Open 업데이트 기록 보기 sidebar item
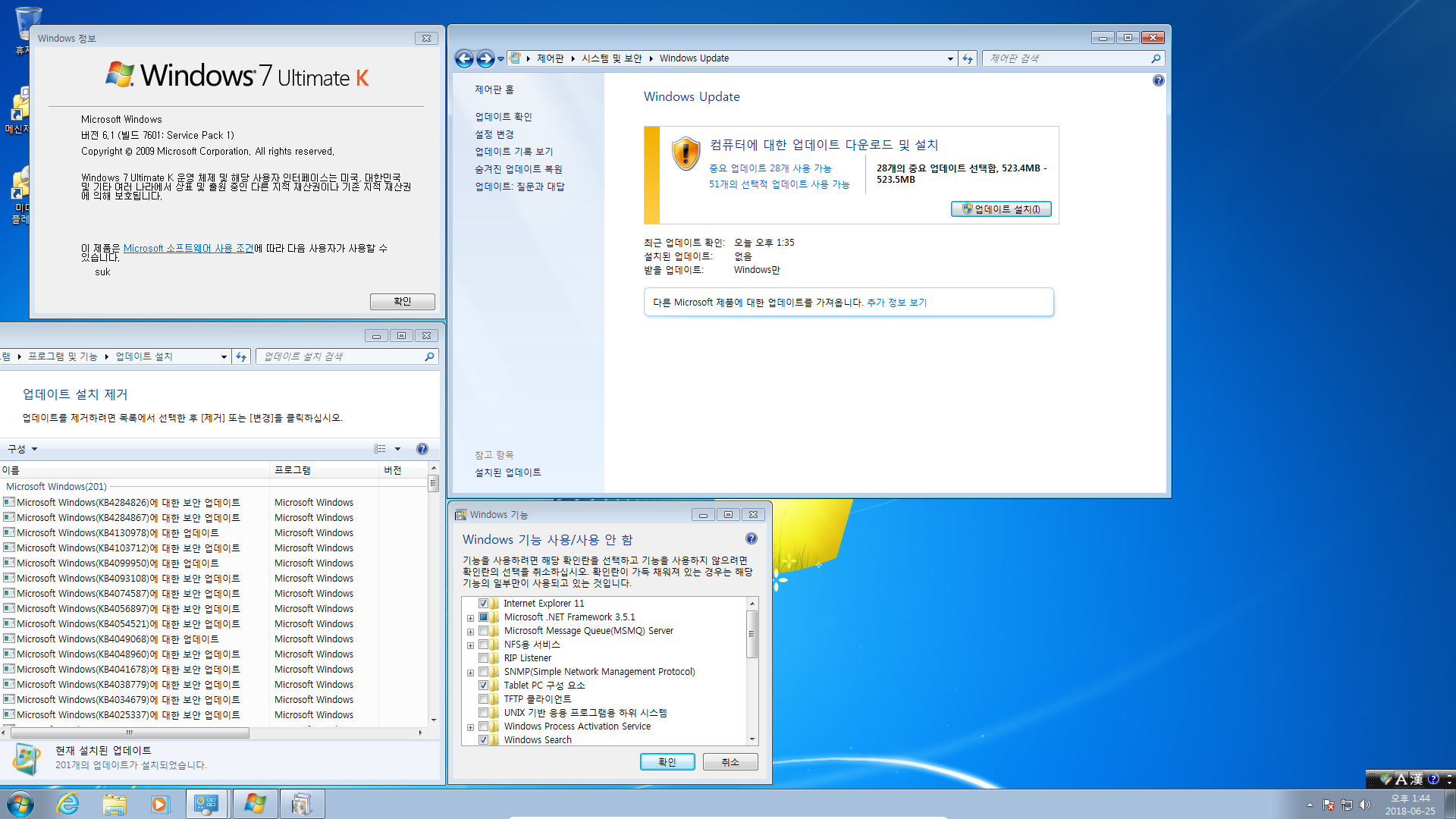 514,152
